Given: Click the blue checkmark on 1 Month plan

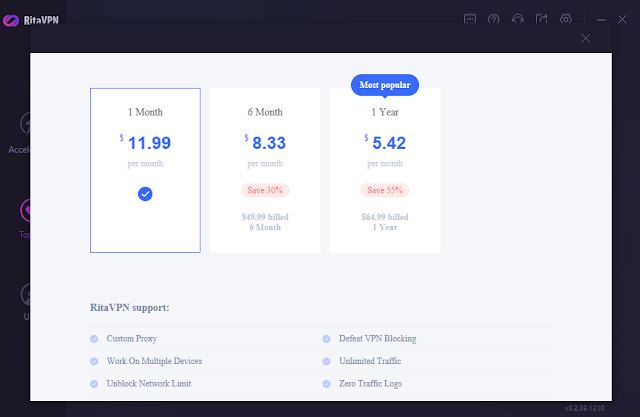Looking at the screenshot, I should [x=145, y=194].
